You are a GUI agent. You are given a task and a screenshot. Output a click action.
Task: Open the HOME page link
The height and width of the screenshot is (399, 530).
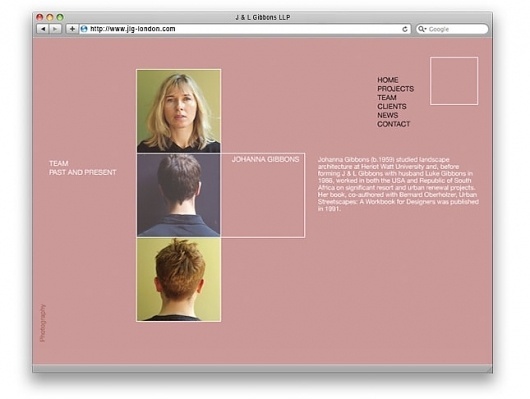tap(388, 80)
